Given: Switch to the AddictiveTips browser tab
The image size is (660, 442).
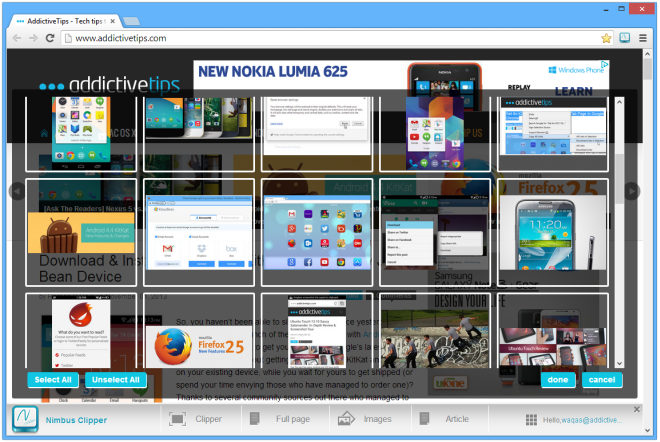Looking at the screenshot, I should tap(64, 21).
